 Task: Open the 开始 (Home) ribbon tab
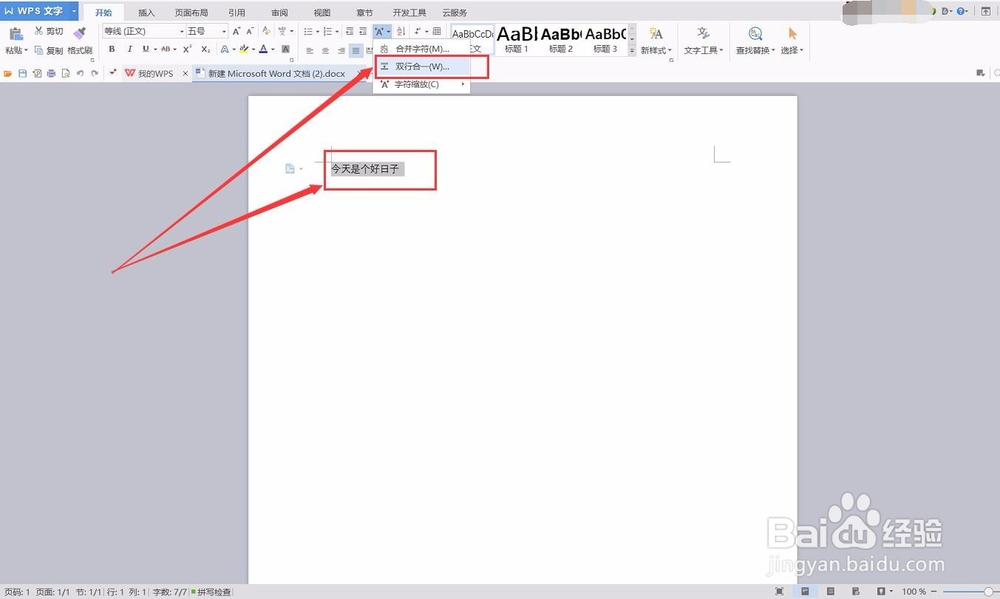click(x=103, y=12)
